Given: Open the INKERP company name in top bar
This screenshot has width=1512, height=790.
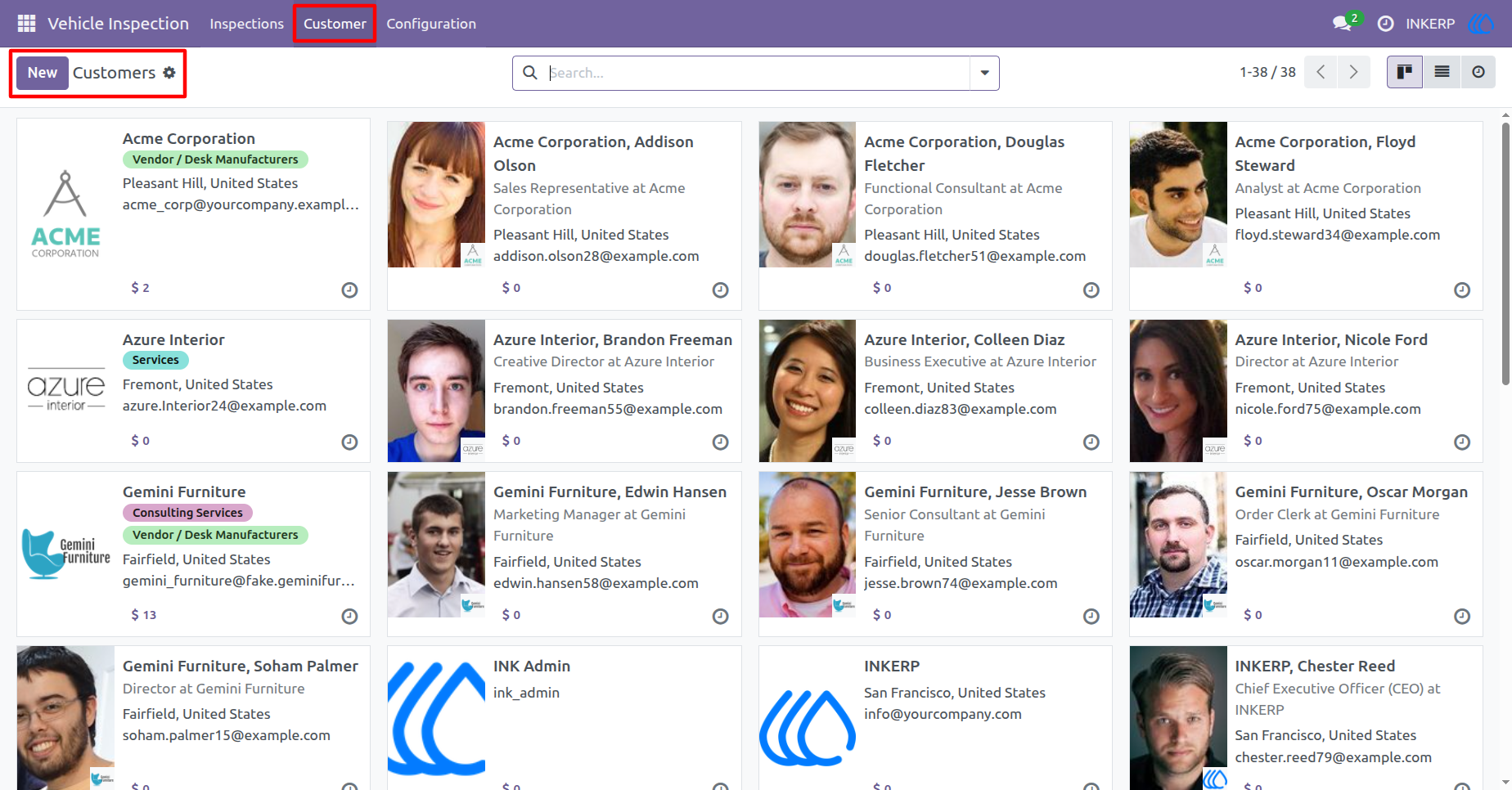Looking at the screenshot, I should 1430,24.
